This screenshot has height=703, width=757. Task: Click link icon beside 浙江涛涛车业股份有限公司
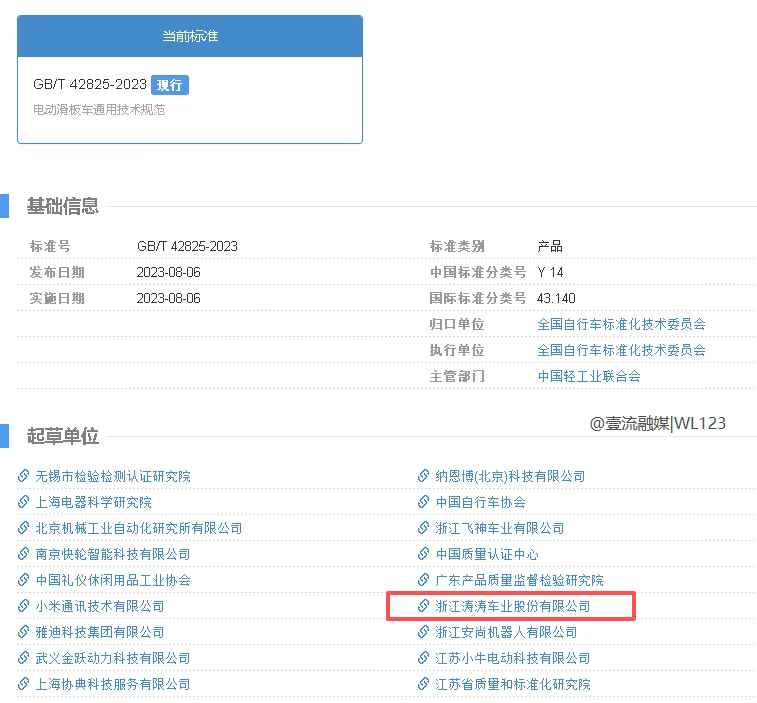coord(424,606)
